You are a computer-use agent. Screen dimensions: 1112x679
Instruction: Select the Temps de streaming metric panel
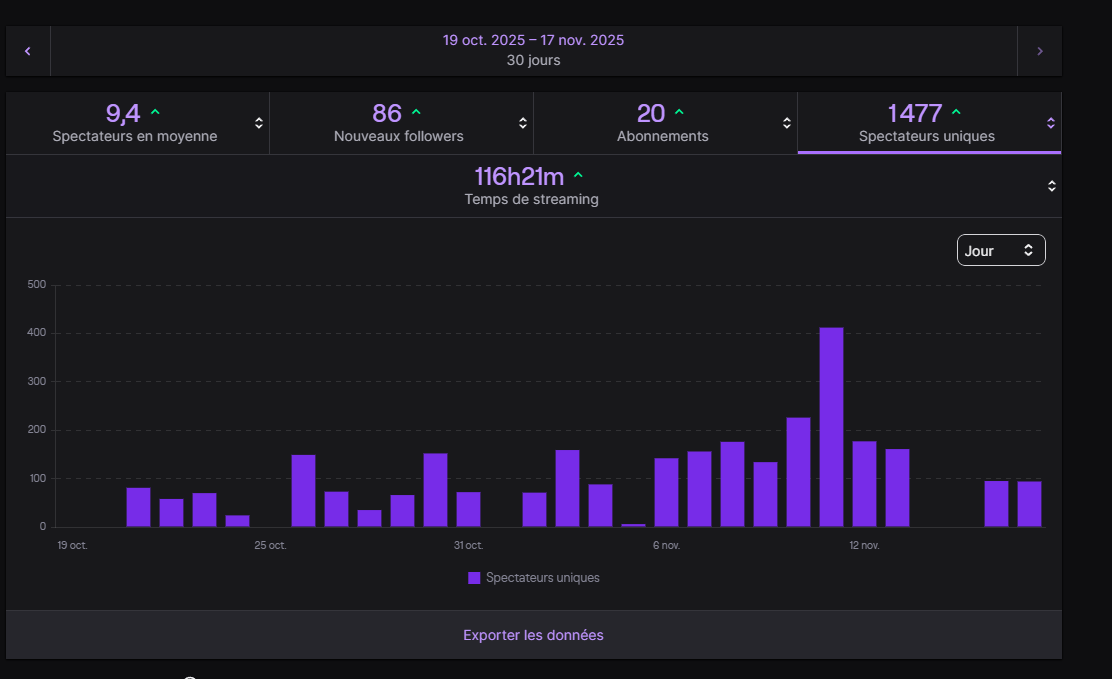tap(531, 185)
